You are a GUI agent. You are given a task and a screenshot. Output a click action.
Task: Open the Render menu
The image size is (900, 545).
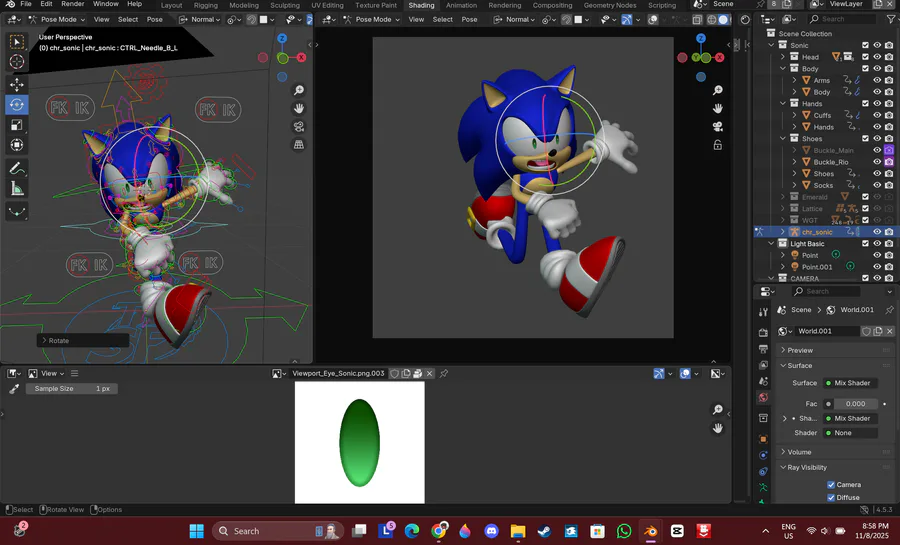coord(73,5)
